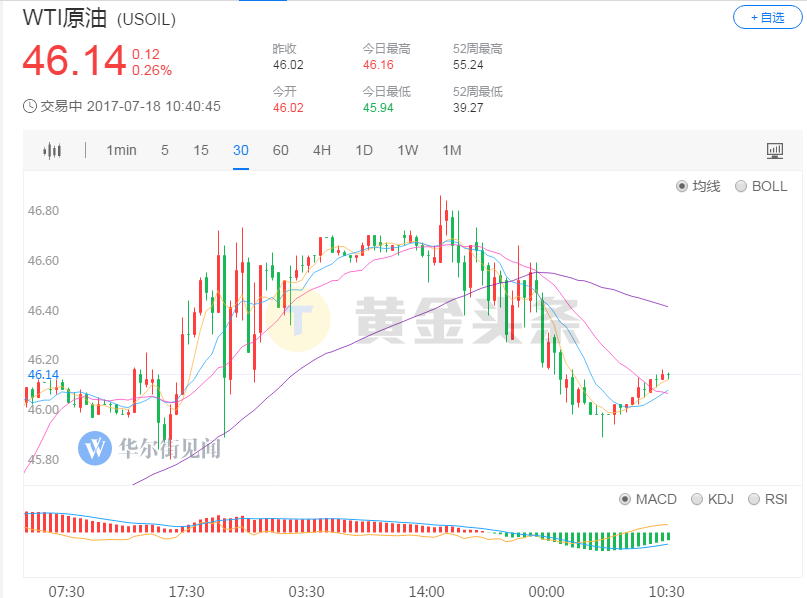Open the fullscreen monitor icon
This screenshot has height=598, width=807.
click(774, 151)
